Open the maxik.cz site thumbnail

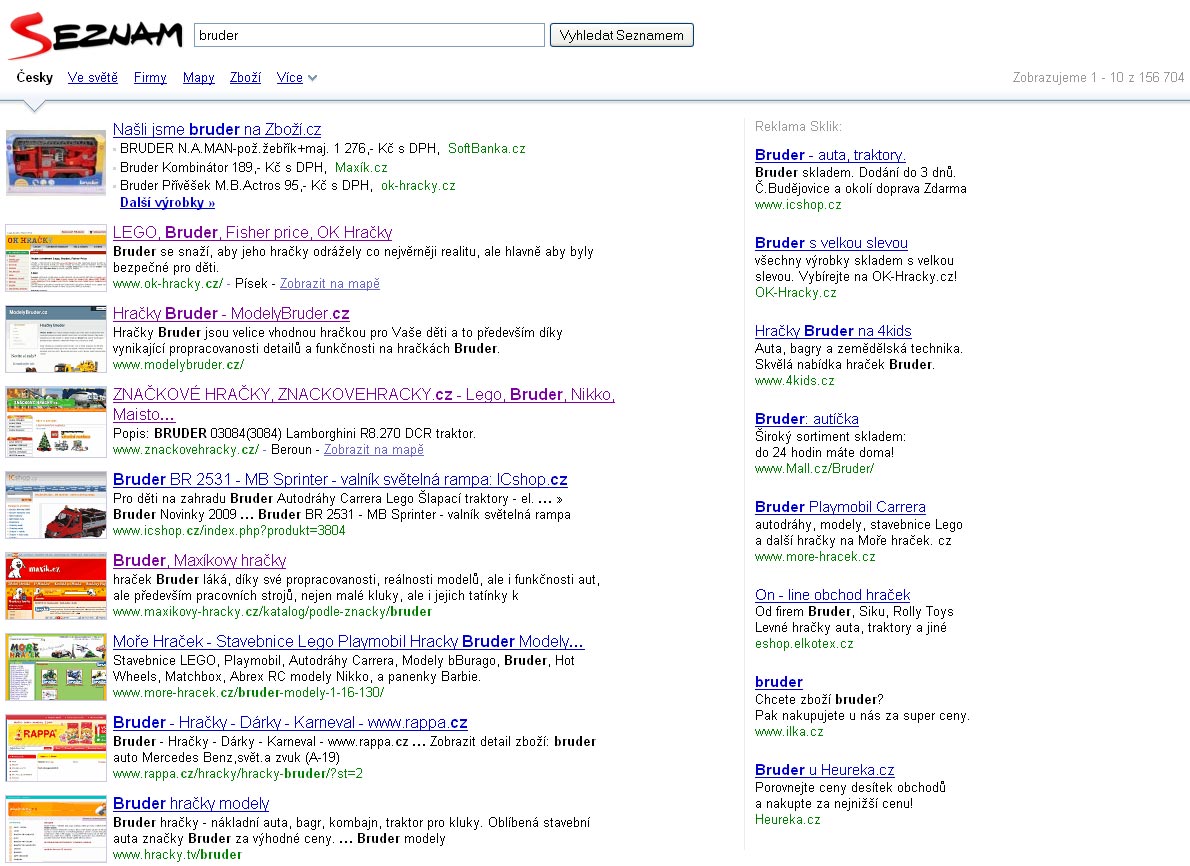(x=55, y=586)
